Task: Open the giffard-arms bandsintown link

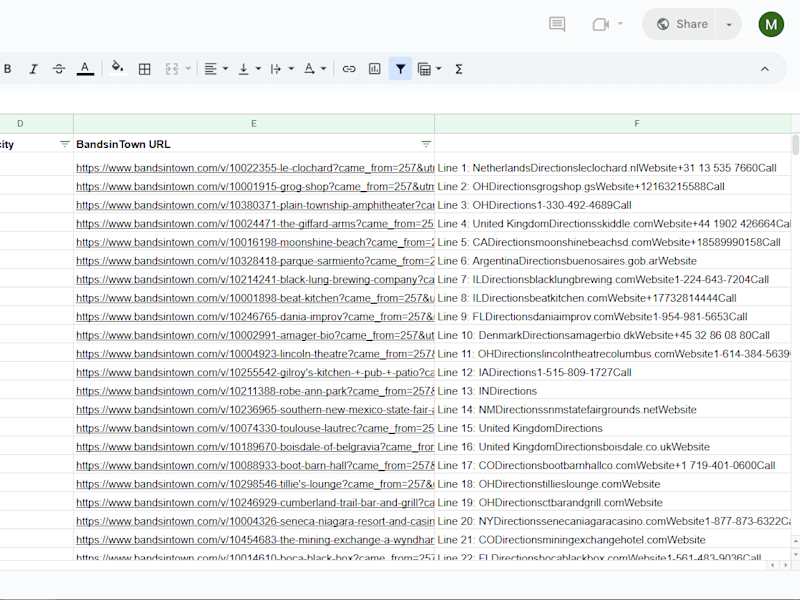Action: pyautogui.click(x=255, y=223)
